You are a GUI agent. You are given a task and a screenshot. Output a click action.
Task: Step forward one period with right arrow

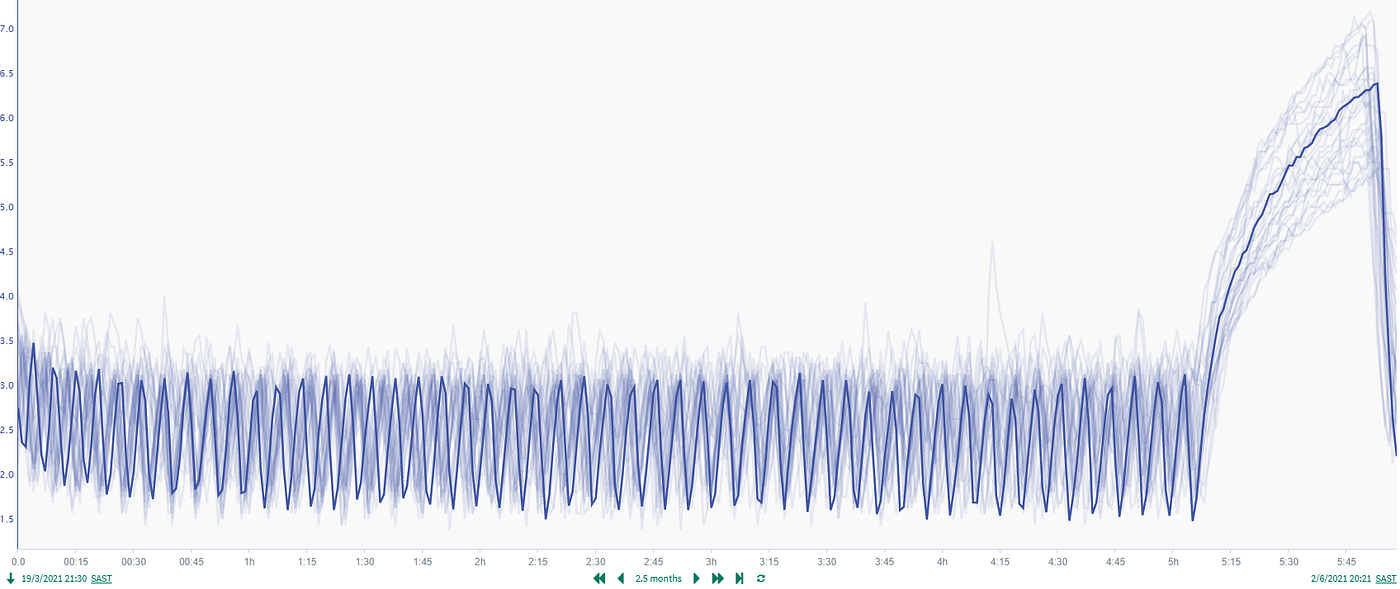tap(697, 579)
